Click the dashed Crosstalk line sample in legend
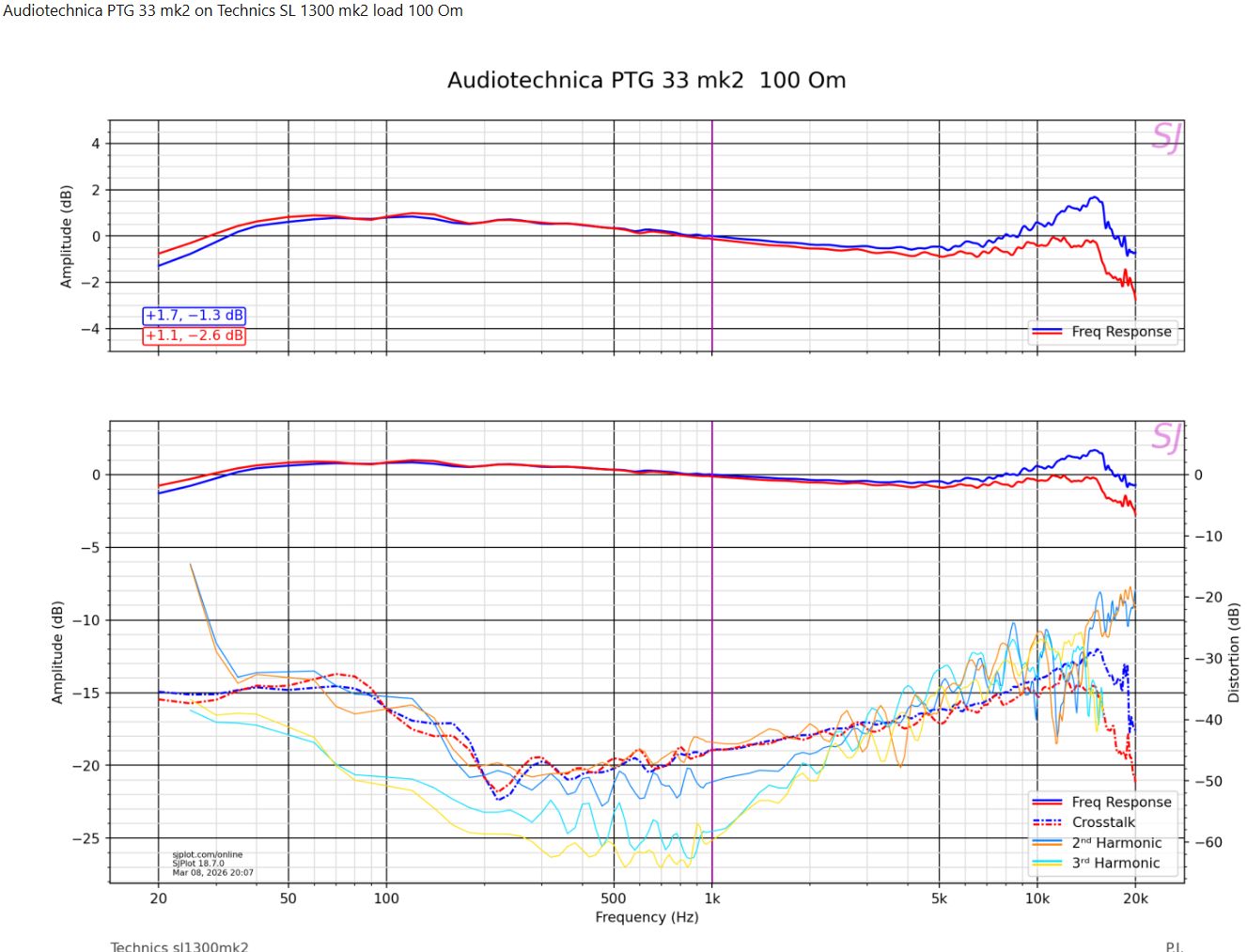 pos(1047,822)
